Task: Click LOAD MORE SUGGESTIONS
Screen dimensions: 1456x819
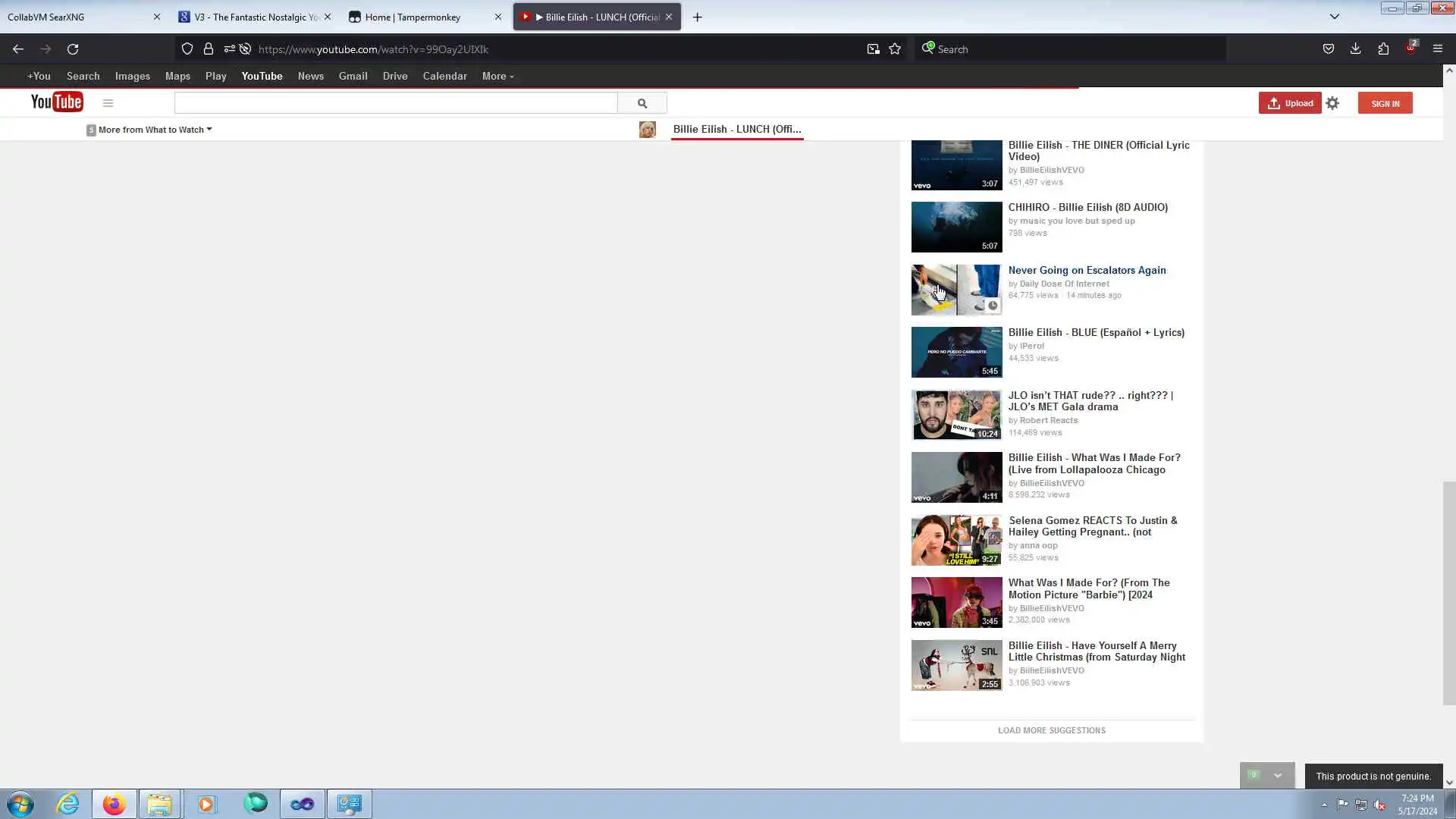Action: point(1051,730)
